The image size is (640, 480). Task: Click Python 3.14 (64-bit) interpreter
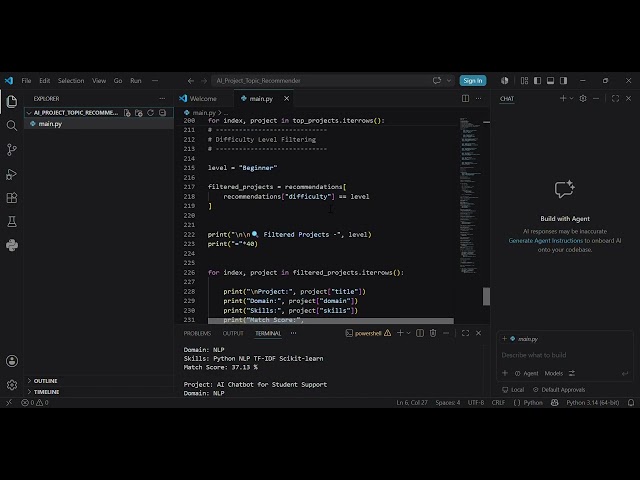click(x=592, y=402)
